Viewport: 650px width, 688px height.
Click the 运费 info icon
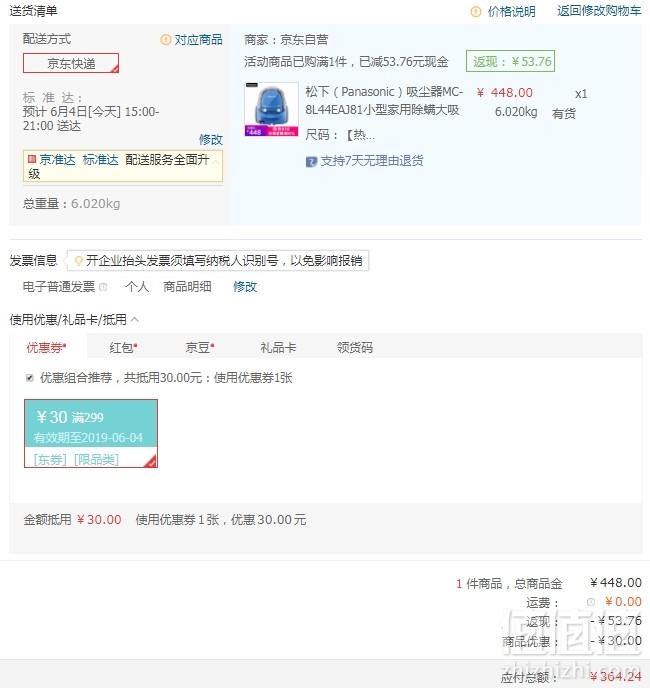591,602
